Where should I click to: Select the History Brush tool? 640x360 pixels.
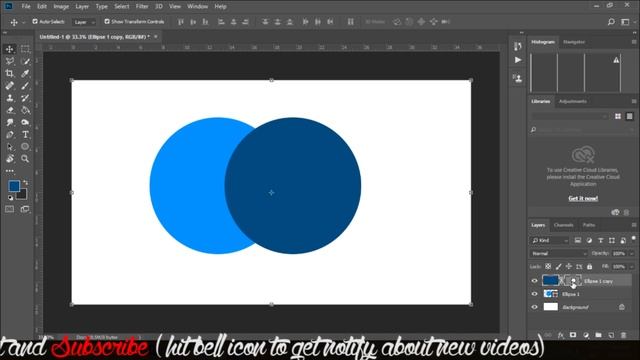(x=25, y=98)
